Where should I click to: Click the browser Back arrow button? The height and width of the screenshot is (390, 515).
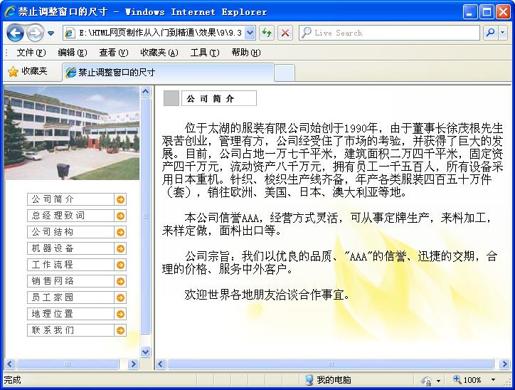point(15,33)
